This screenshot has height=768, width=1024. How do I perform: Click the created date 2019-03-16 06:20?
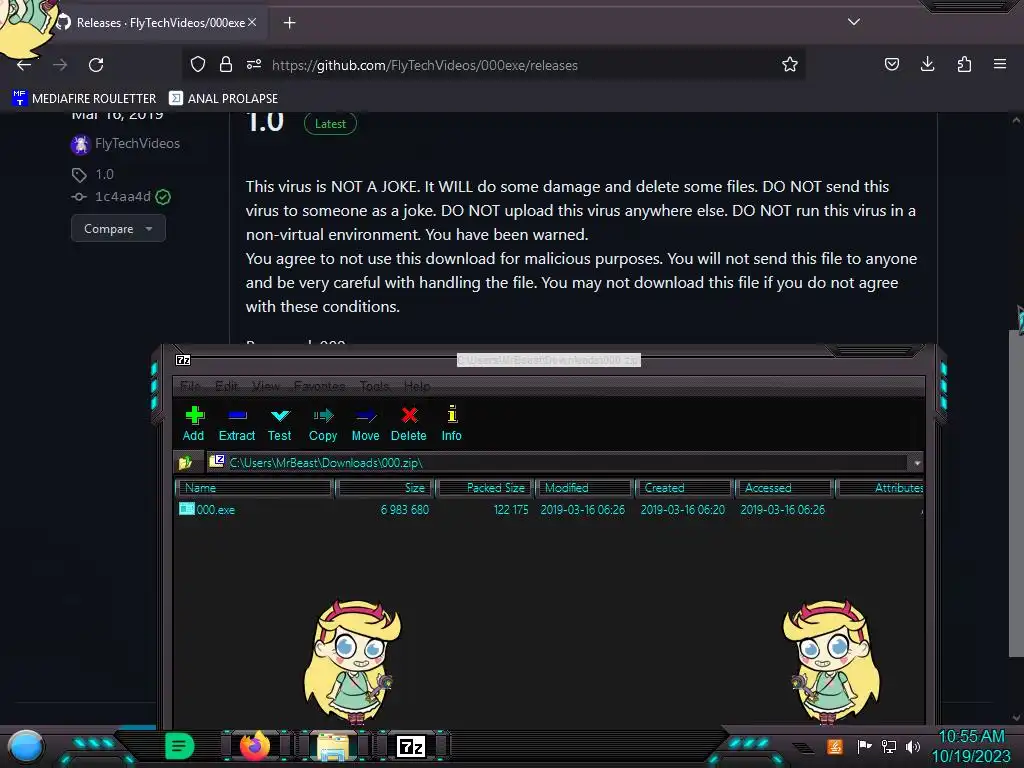click(682, 509)
